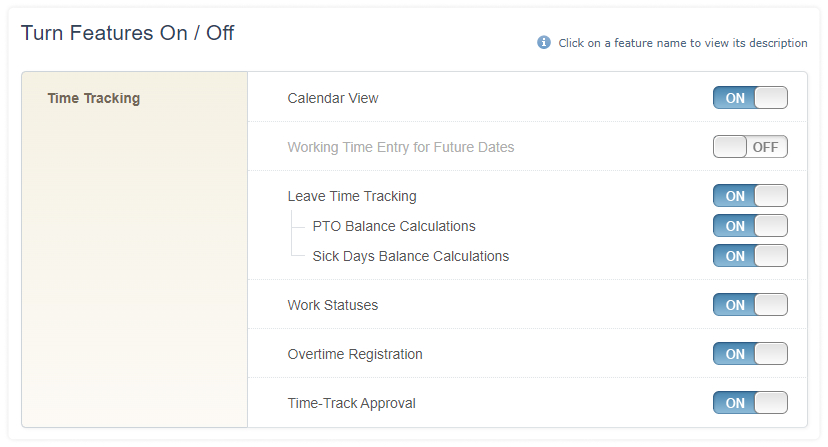Screen dimensions: 828x447
Task: Open the Leave Time Tracking feature name
Action: point(352,197)
